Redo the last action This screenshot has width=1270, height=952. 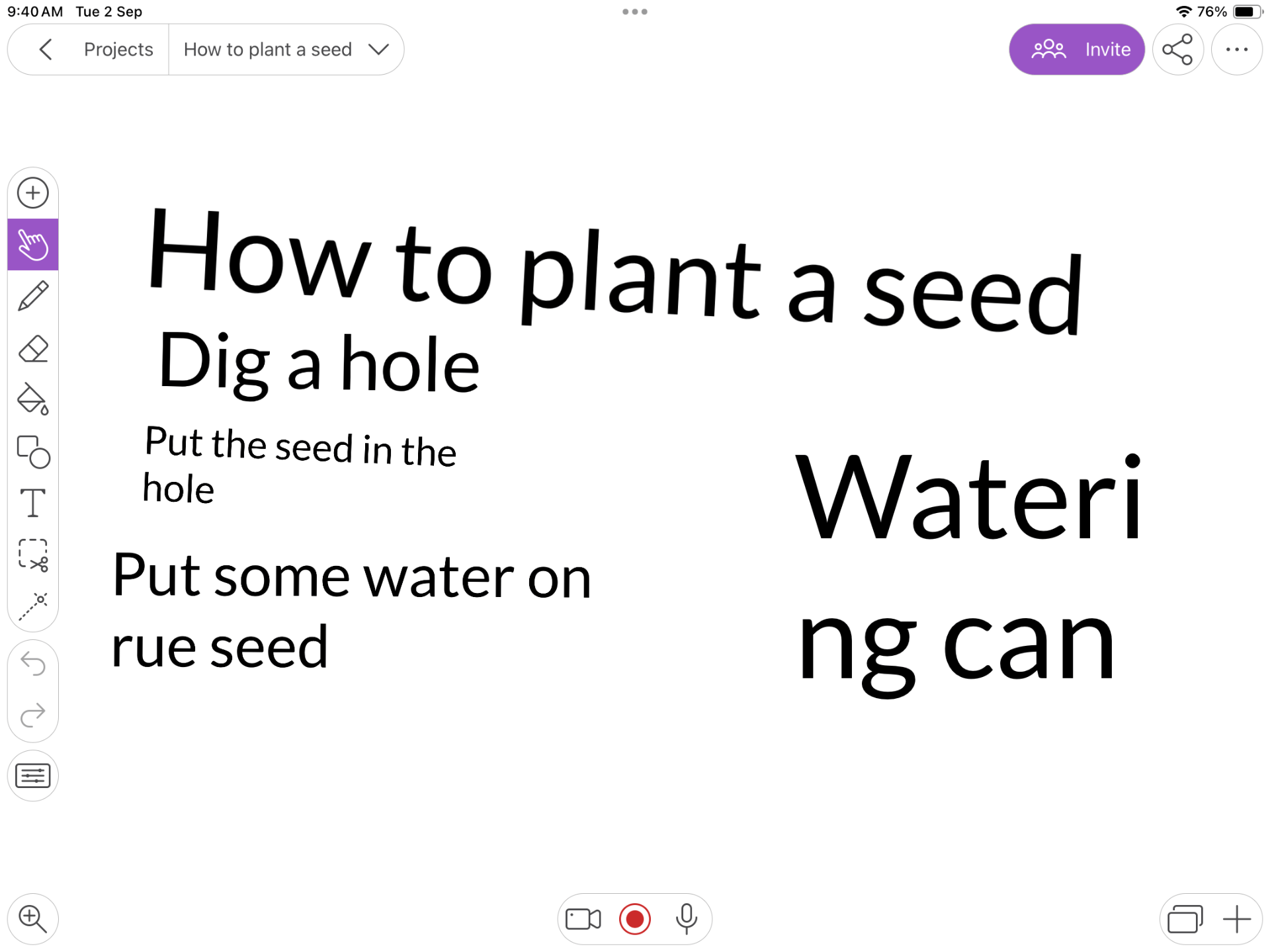coord(33,715)
